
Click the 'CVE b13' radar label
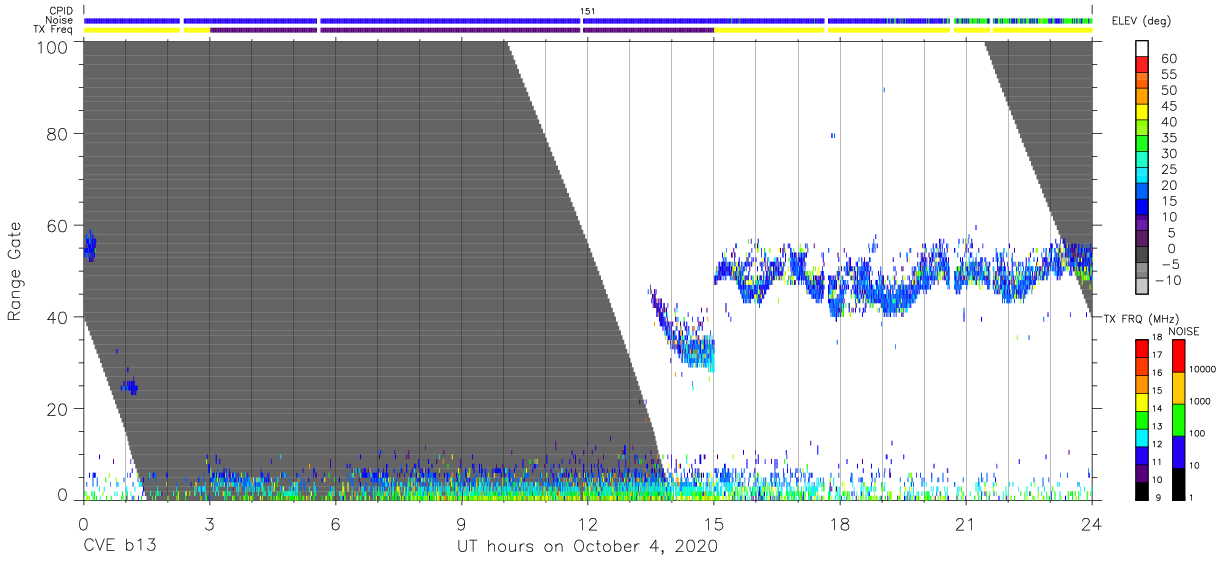pyautogui.click(x=119, y=547)
